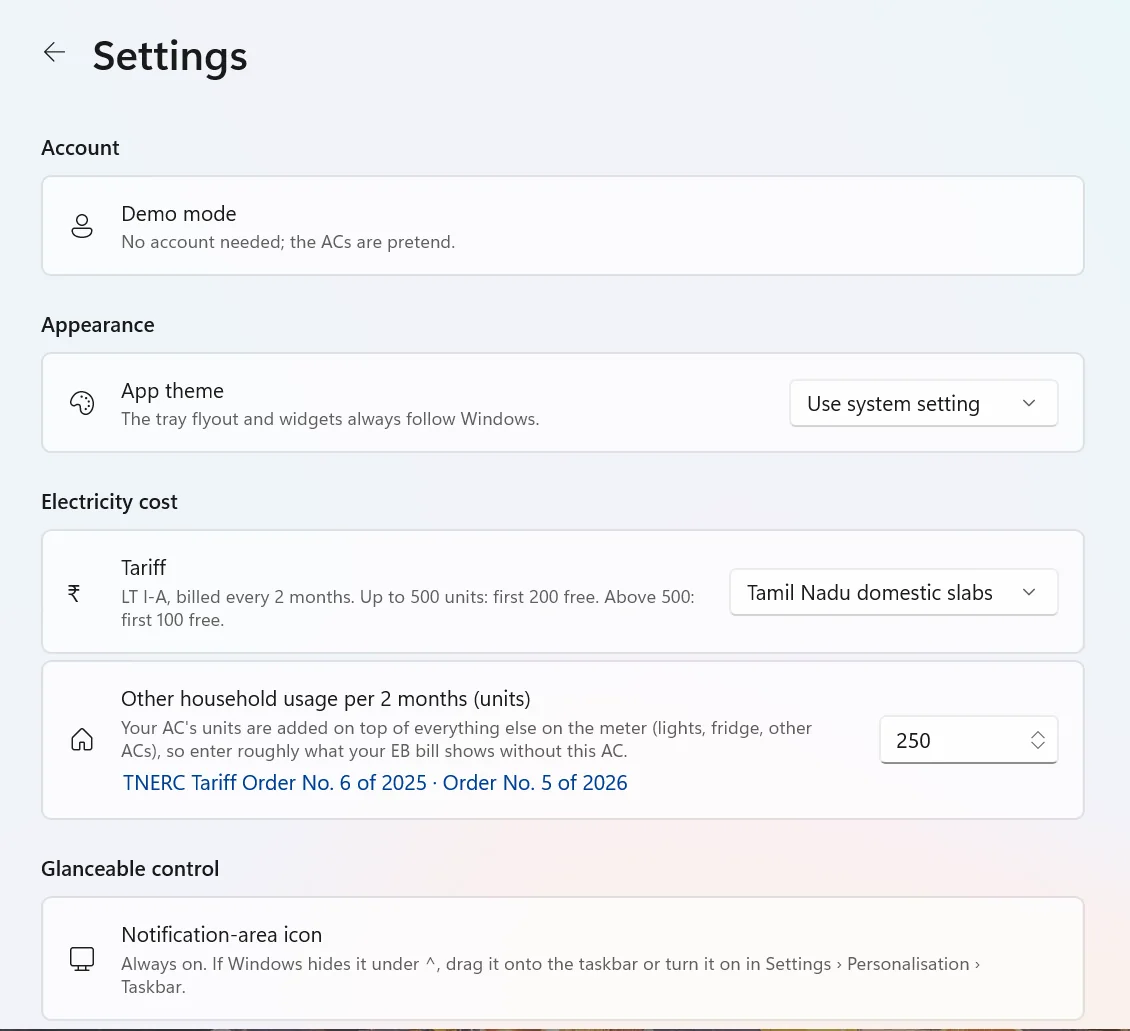This screenshot has height=1031, width=1130.
Task: Click the household usage units input field
Action: point(968,740)
